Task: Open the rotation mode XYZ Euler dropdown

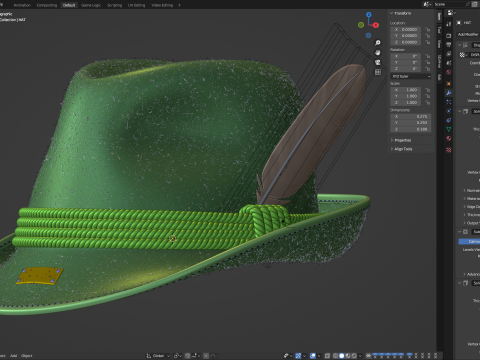Action: (x=411, y=76)
